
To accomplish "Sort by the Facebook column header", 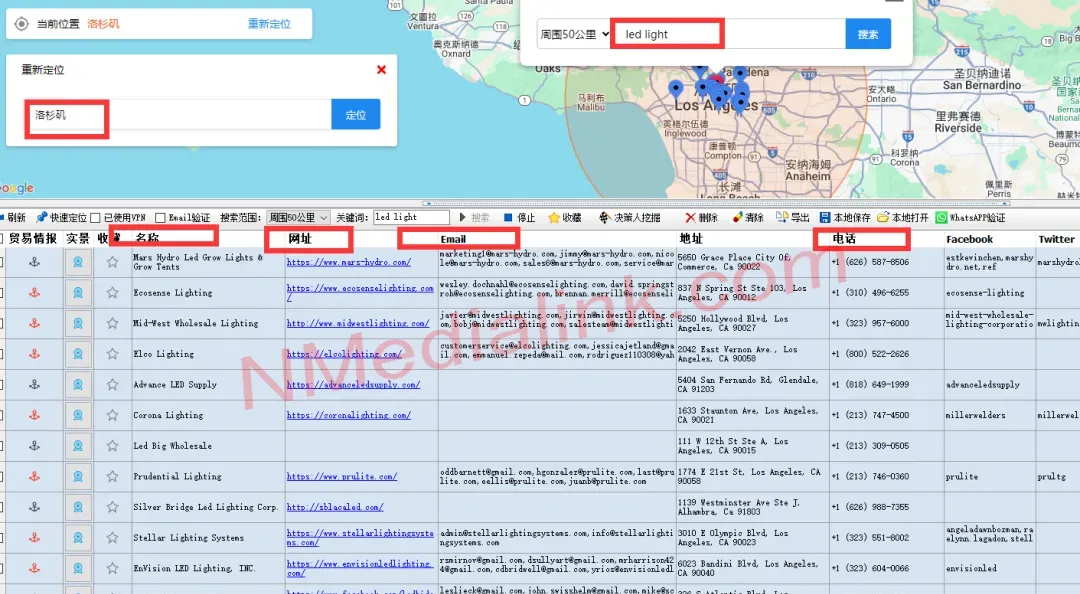I will 969,239.
